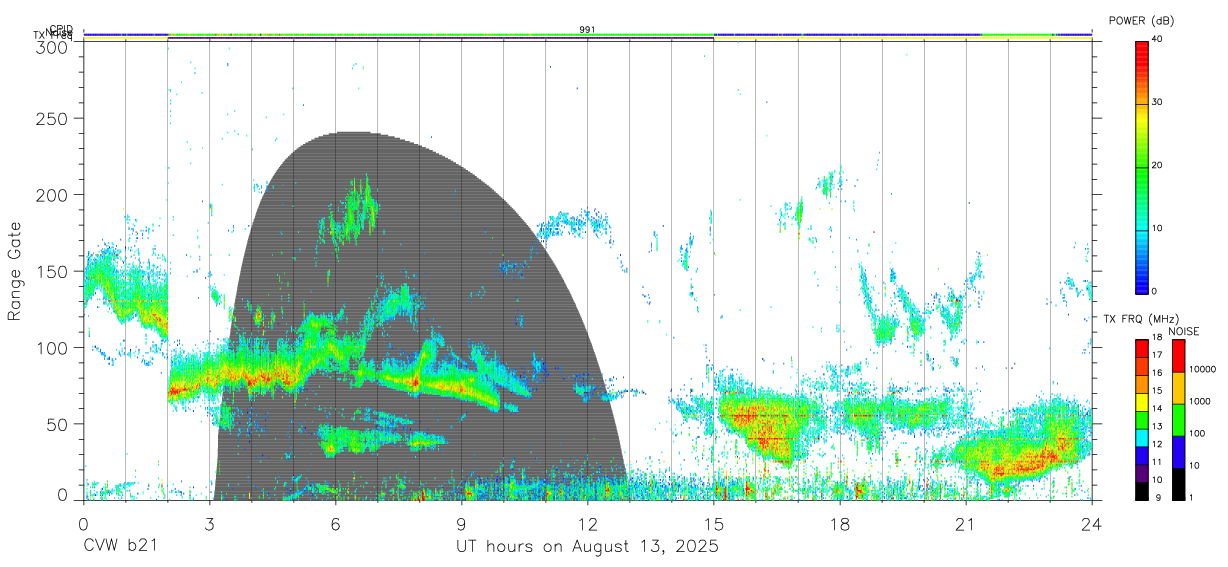Click the 9 label on TX FRQ scale
This screenshot has width=1228, height=567.
pyautogui.click(x=1158, y=497)
